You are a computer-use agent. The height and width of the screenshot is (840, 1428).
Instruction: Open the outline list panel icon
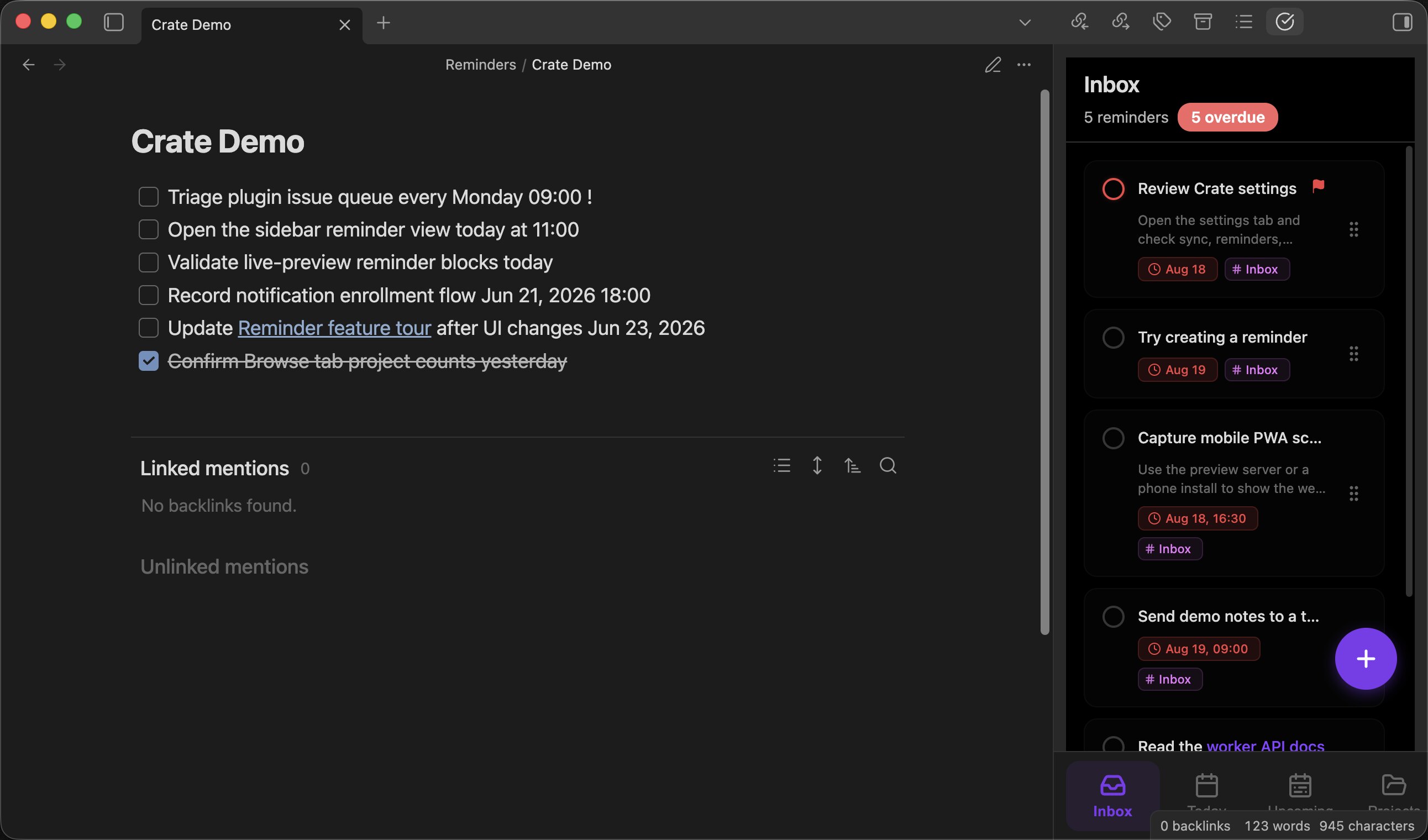[x=1244, y=22]
